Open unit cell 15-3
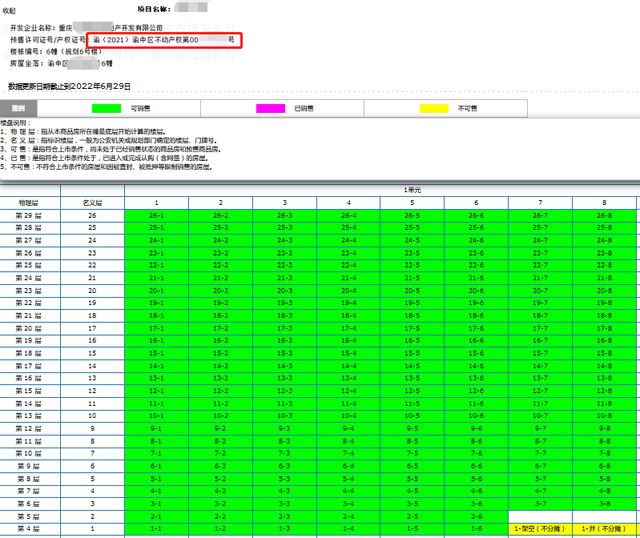The height and width of the screenshot is (538, 640). (284, 353)
